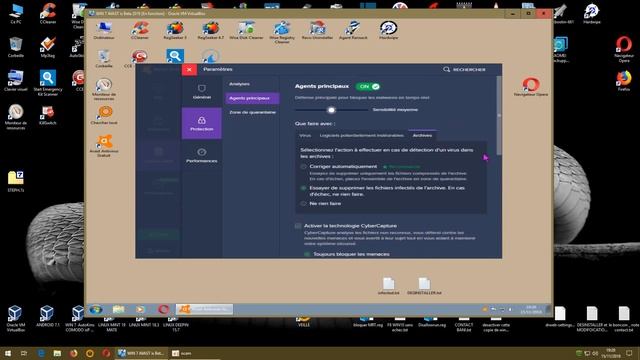Choose Corriger automatiquement radio option
The height and width of the screenshot is (360, 640).
click(303, 167)
